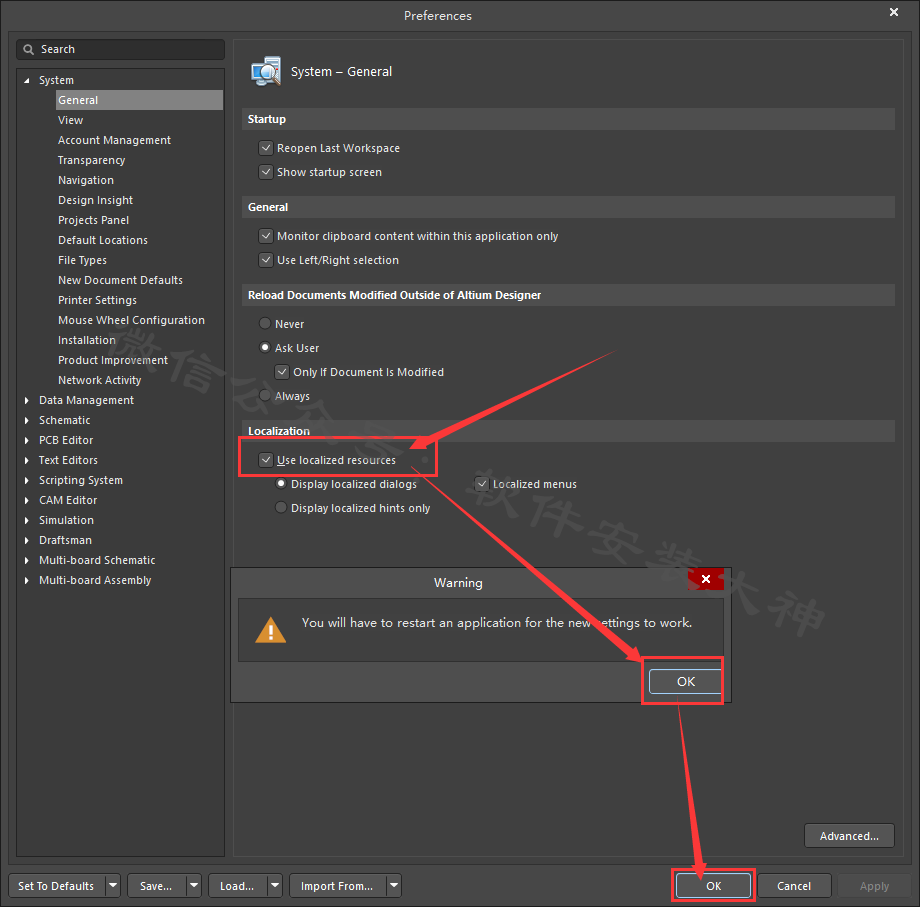Open Default Locations preferences
The image size is (920, 907).
point(103,239)
